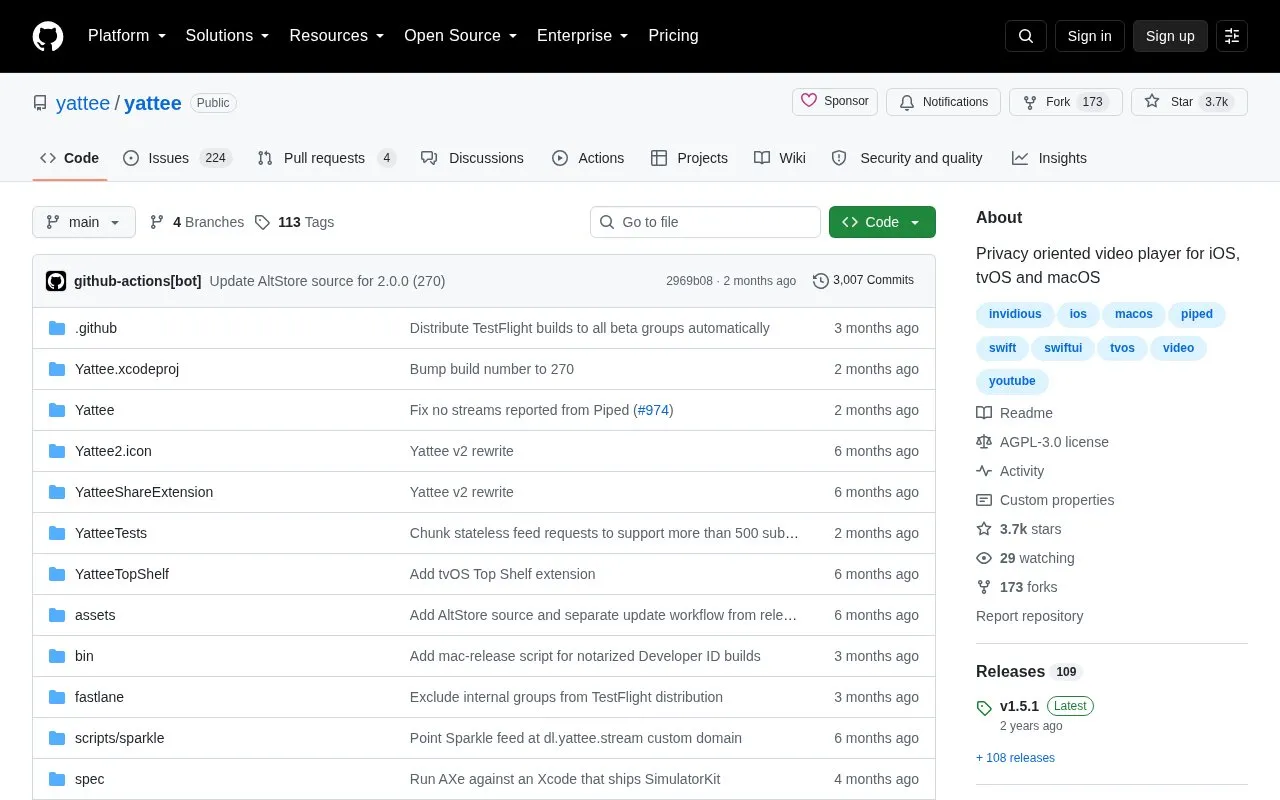Screen dimensions: 1280x800
Task: Switch to the Issues tab
Action: pyautogui.click(x=177, y=158)
